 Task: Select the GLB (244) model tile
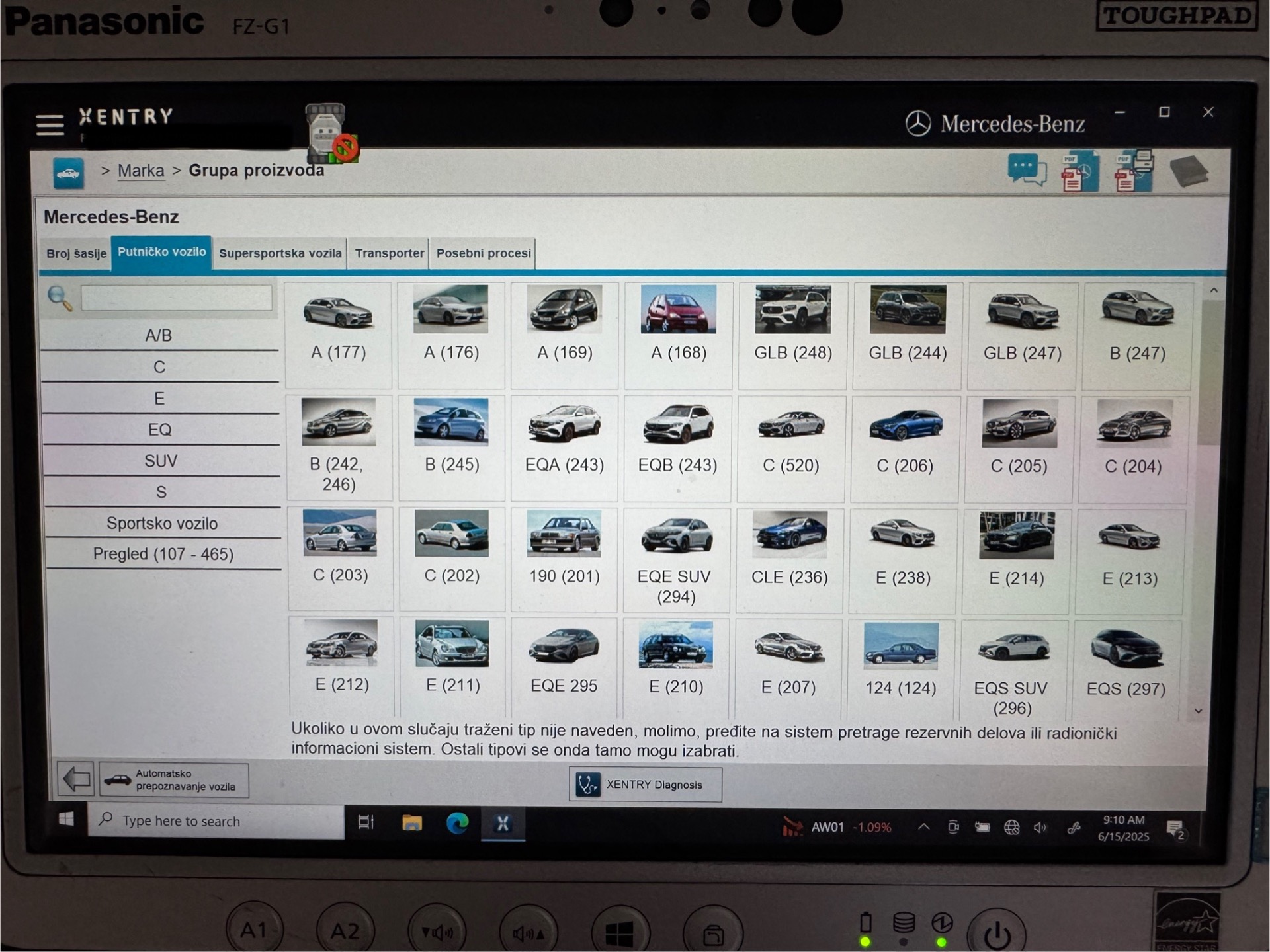[908, 336]
